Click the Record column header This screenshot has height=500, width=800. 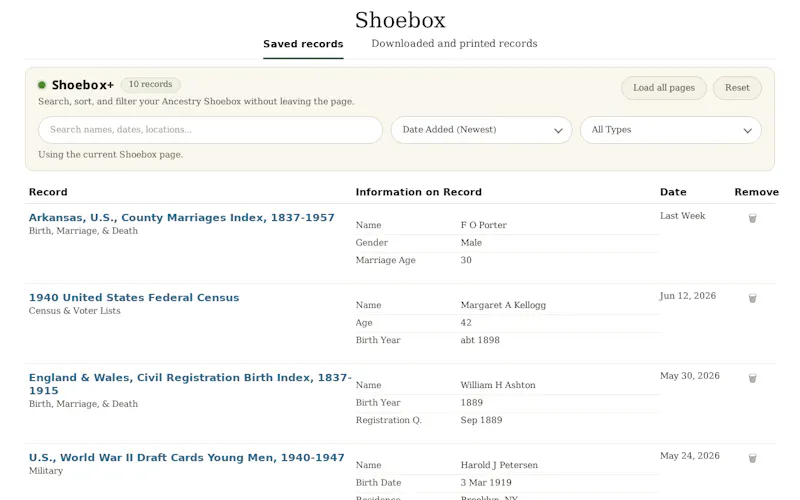[x=48, y=192]
